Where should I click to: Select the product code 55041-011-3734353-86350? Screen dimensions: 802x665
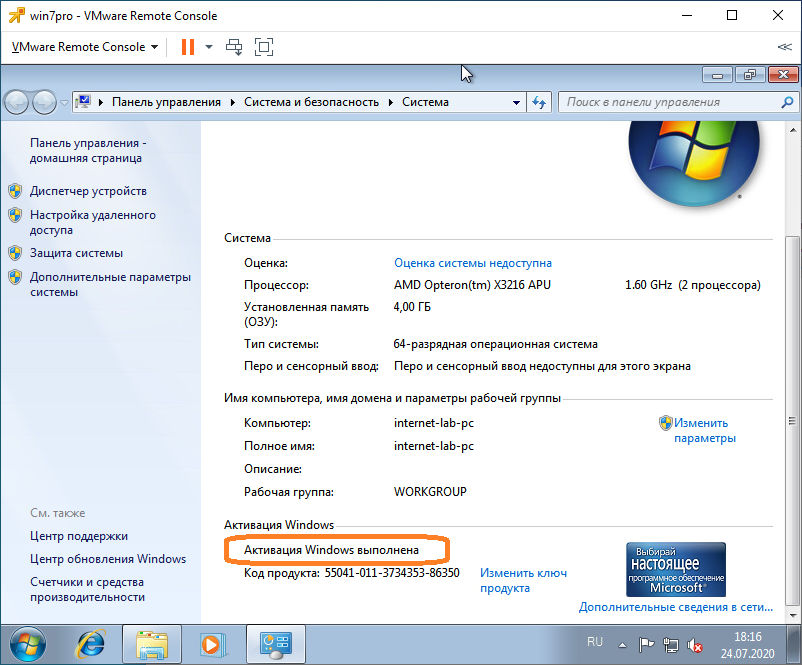392,572
